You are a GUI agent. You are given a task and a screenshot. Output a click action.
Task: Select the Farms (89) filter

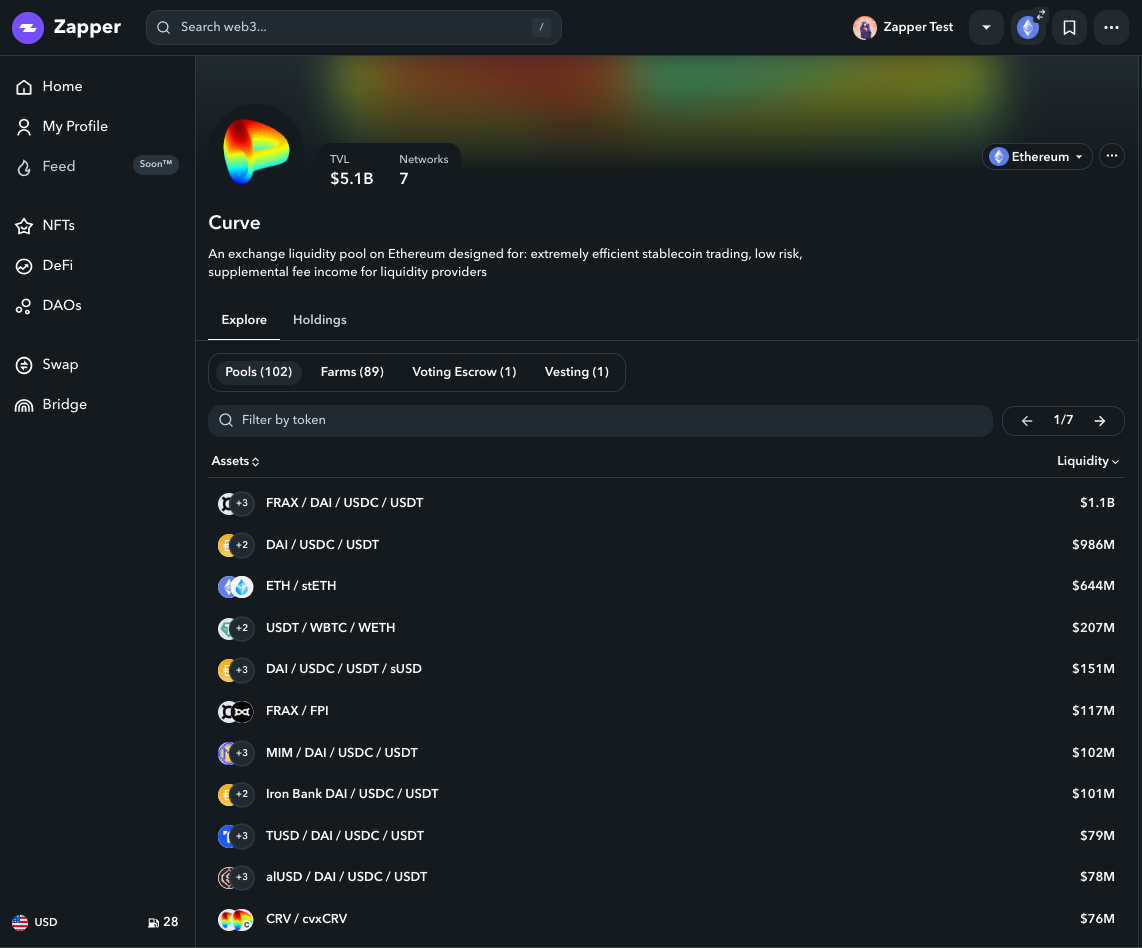pyautogui.click(x=352, y=372)
